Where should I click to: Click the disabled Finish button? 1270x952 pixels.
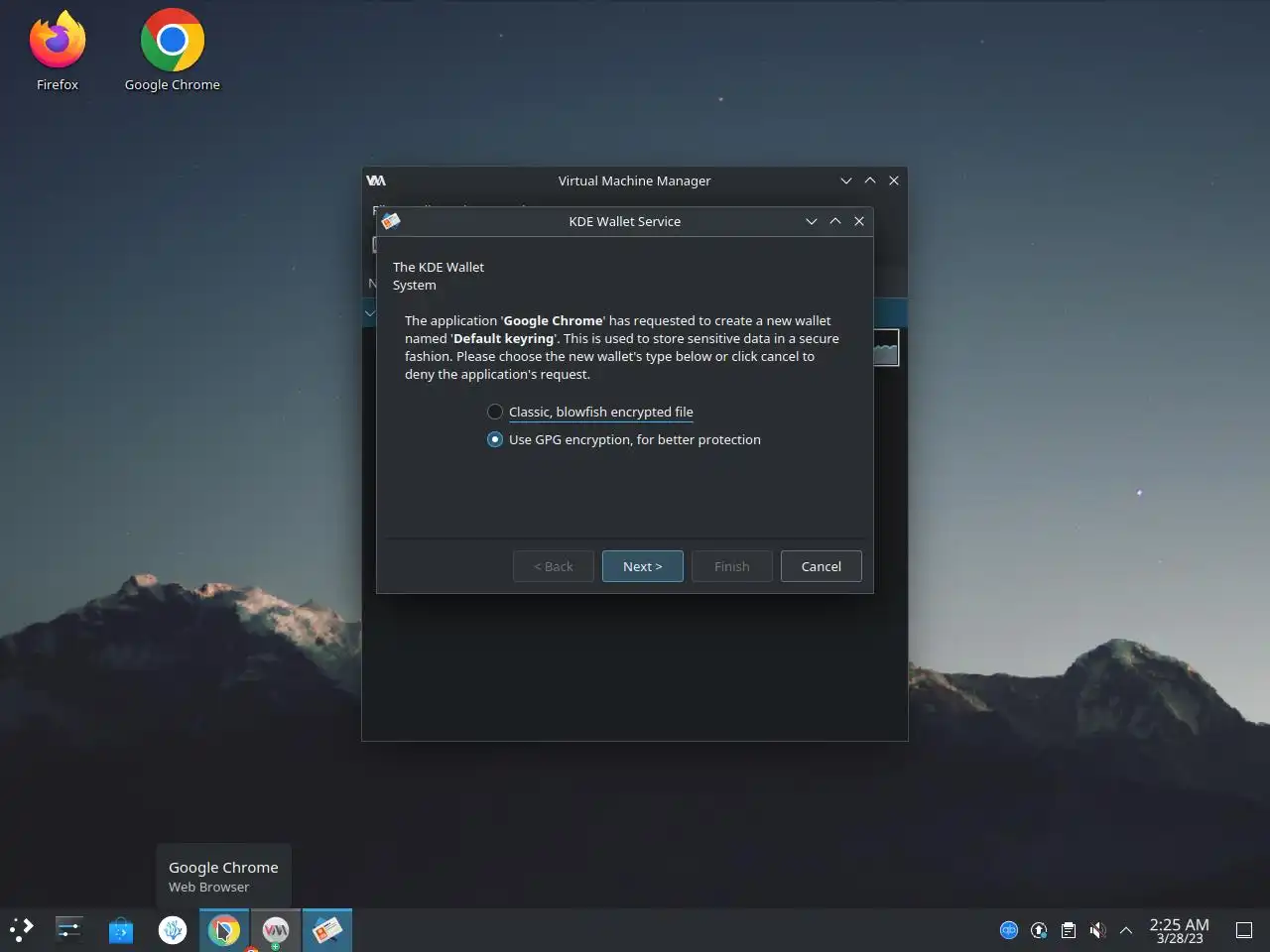coord(732,566)
